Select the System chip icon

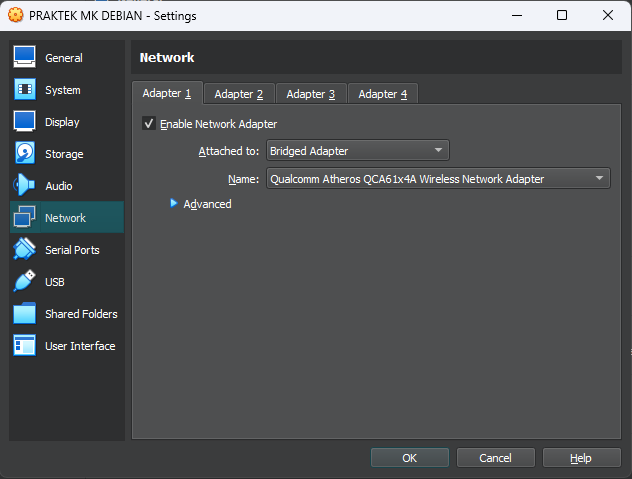pyautogui.click(x=25, y=89)
